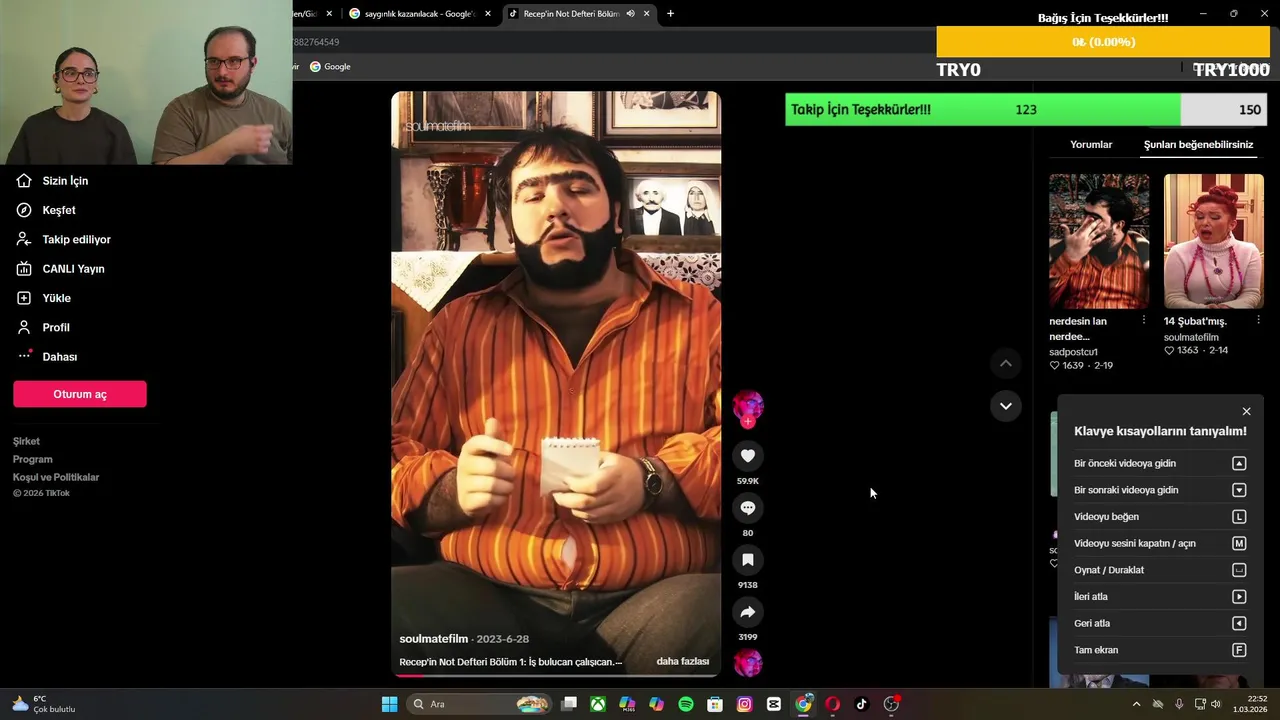Expand caption with daha fazlası
This screenshot has height=720, width=1280.
click(x=683, y=661)
